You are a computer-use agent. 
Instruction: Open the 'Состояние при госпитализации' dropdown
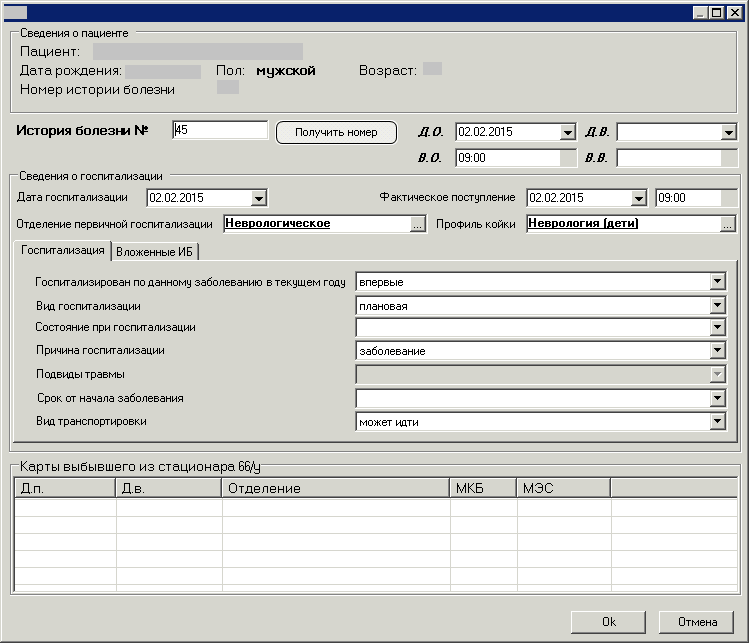pos(717,327)
